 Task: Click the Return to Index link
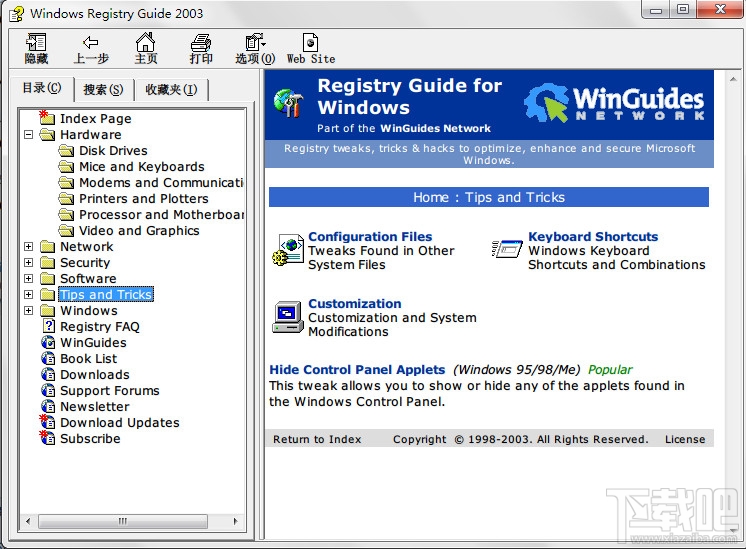pos(317,439)
